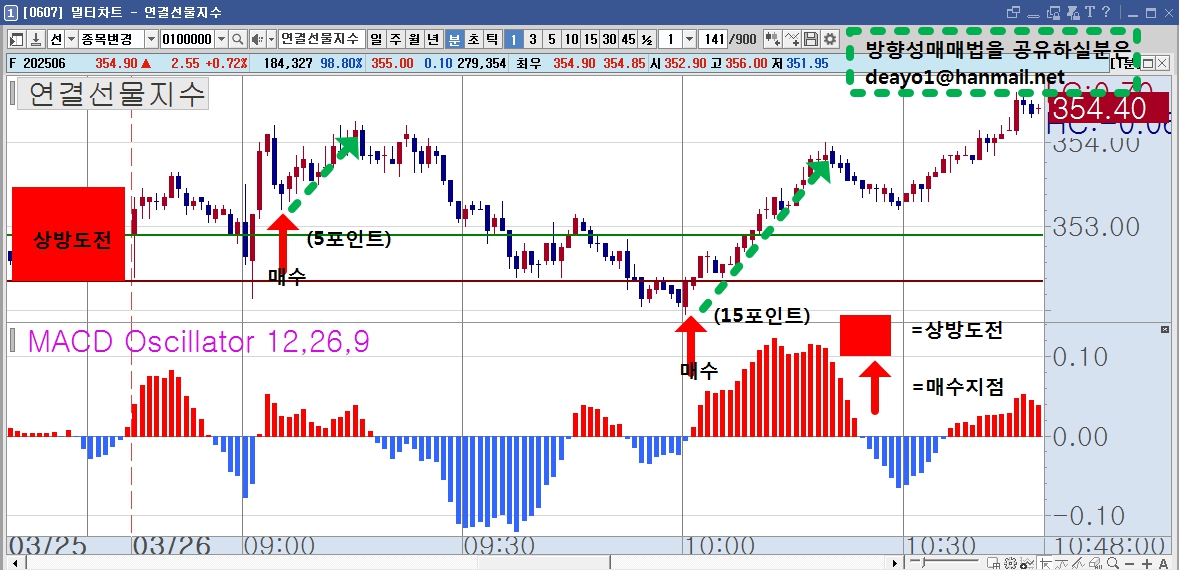Click the interval value 1 input field

click(671, 39)
